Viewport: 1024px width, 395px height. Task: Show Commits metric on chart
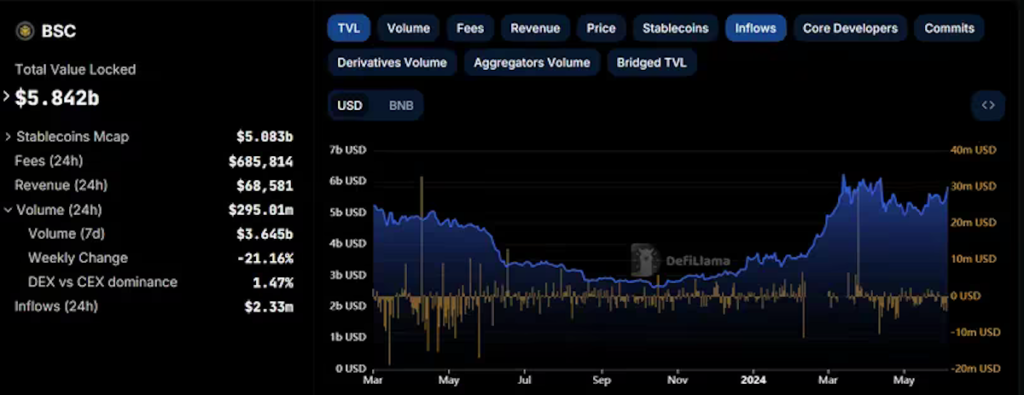click(x=949, y=28)
